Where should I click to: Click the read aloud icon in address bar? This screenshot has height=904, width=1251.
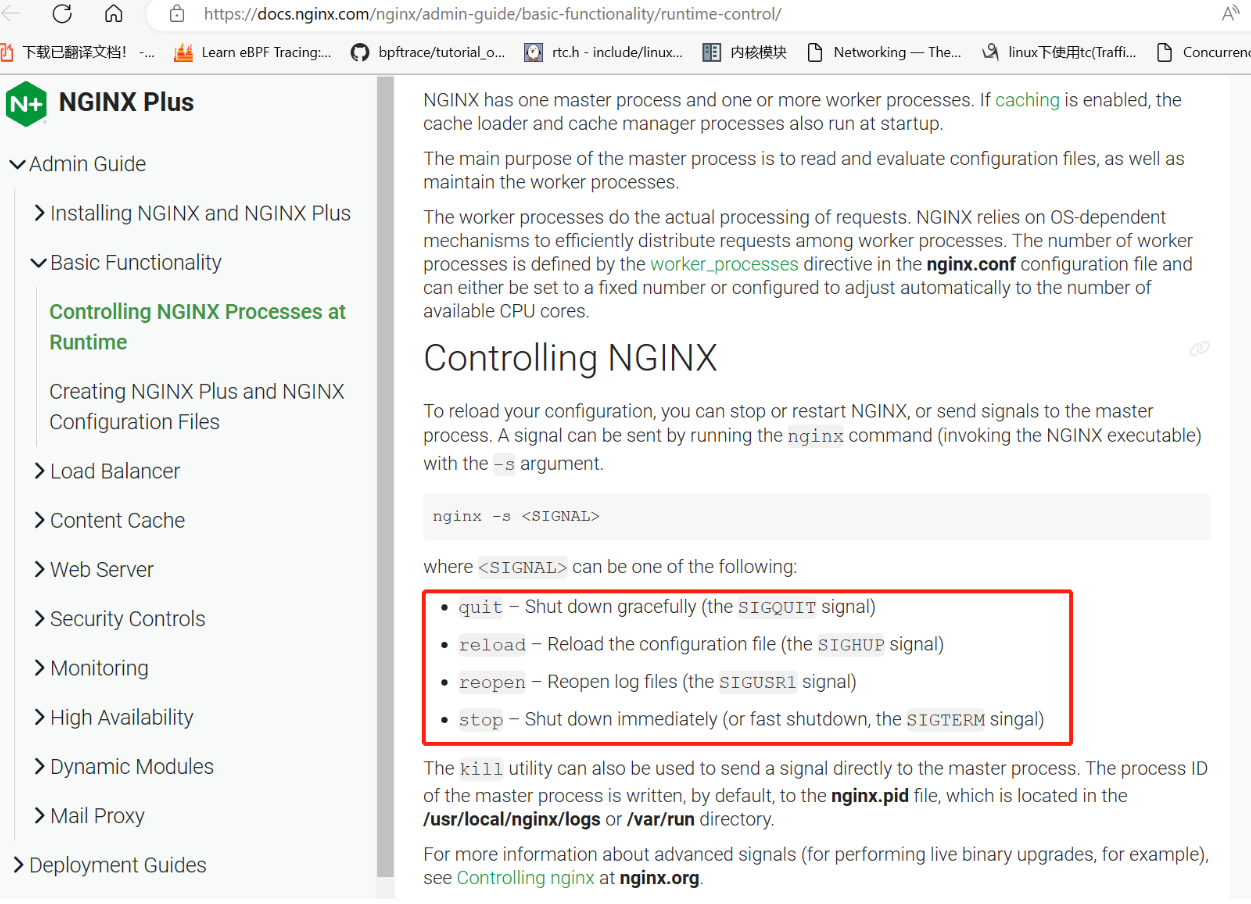1231,14
